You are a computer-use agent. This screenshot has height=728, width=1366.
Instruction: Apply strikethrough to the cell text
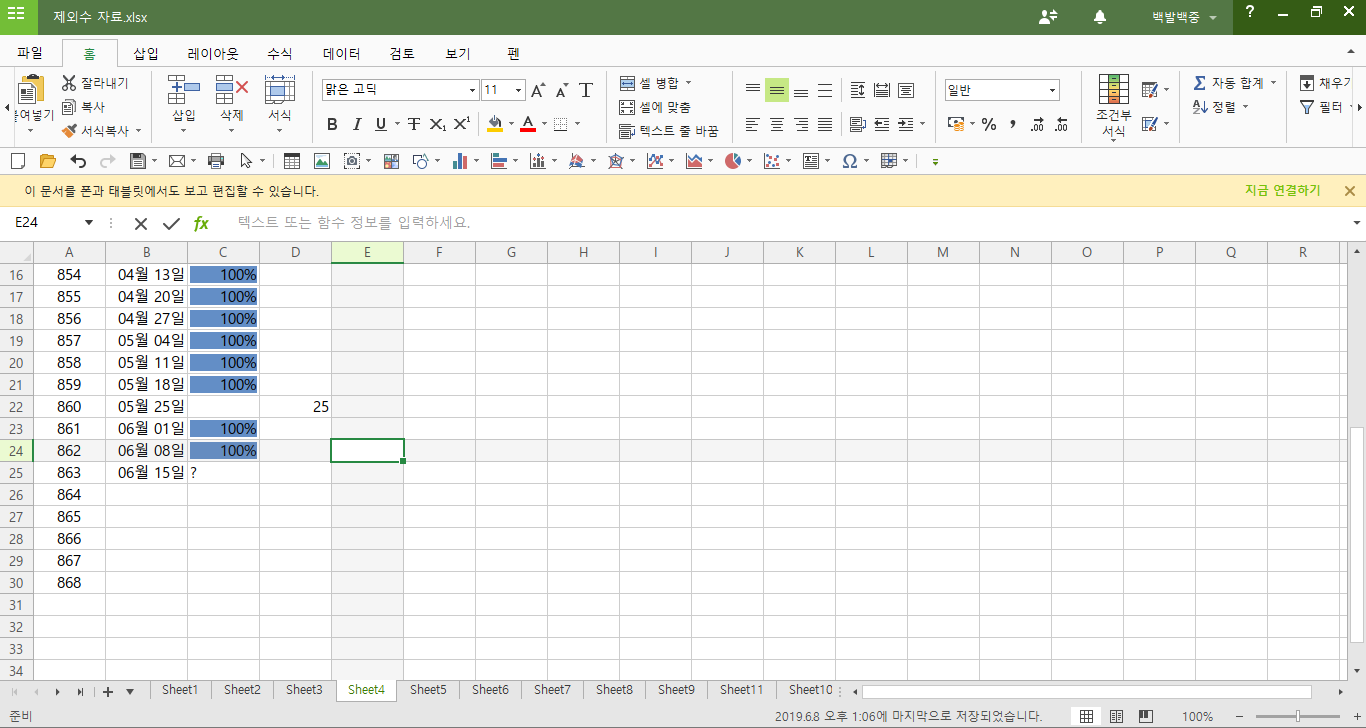pos(413,125)
